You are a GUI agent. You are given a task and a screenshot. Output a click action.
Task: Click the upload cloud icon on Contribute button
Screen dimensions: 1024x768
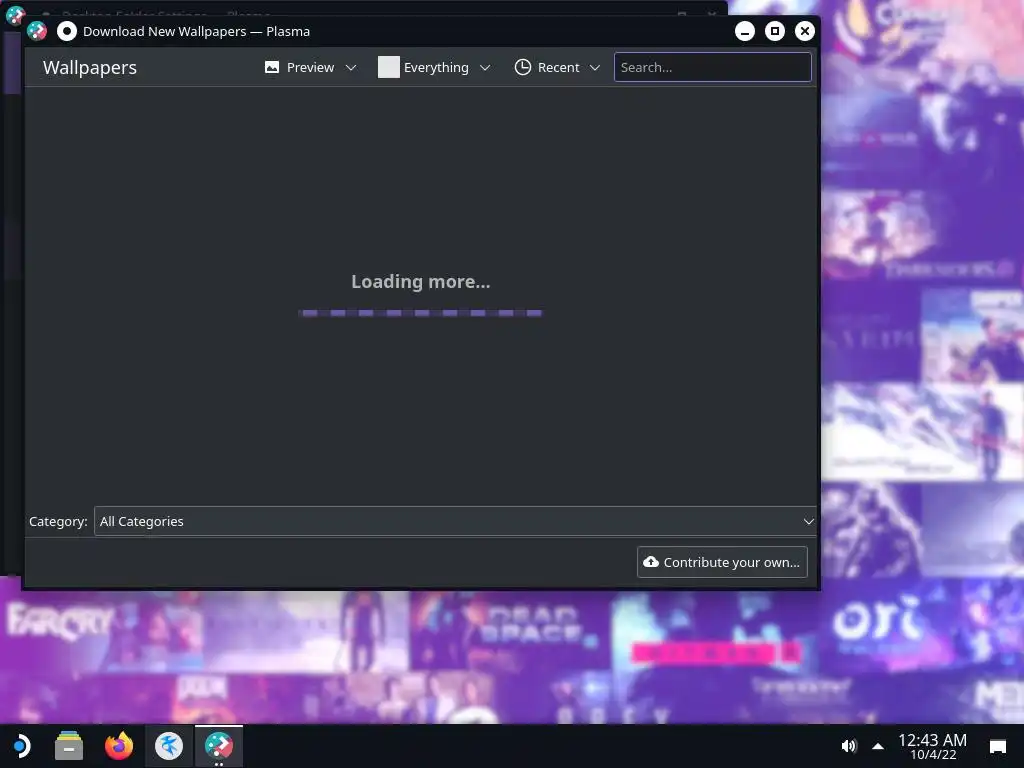[x=650, y=562]
